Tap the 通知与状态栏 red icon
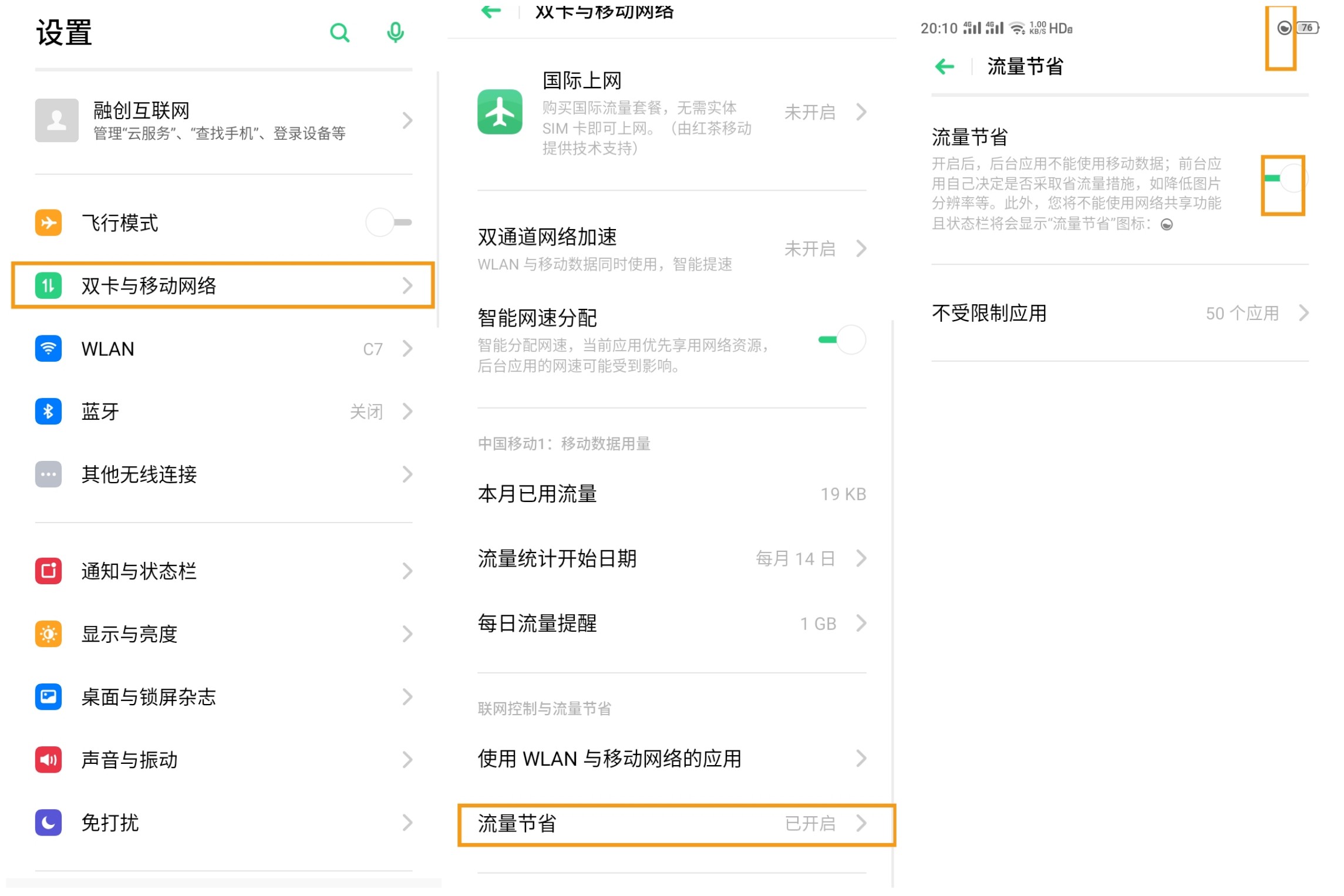Viewport: 1344px width, 896px height. (x=49, y=571)
